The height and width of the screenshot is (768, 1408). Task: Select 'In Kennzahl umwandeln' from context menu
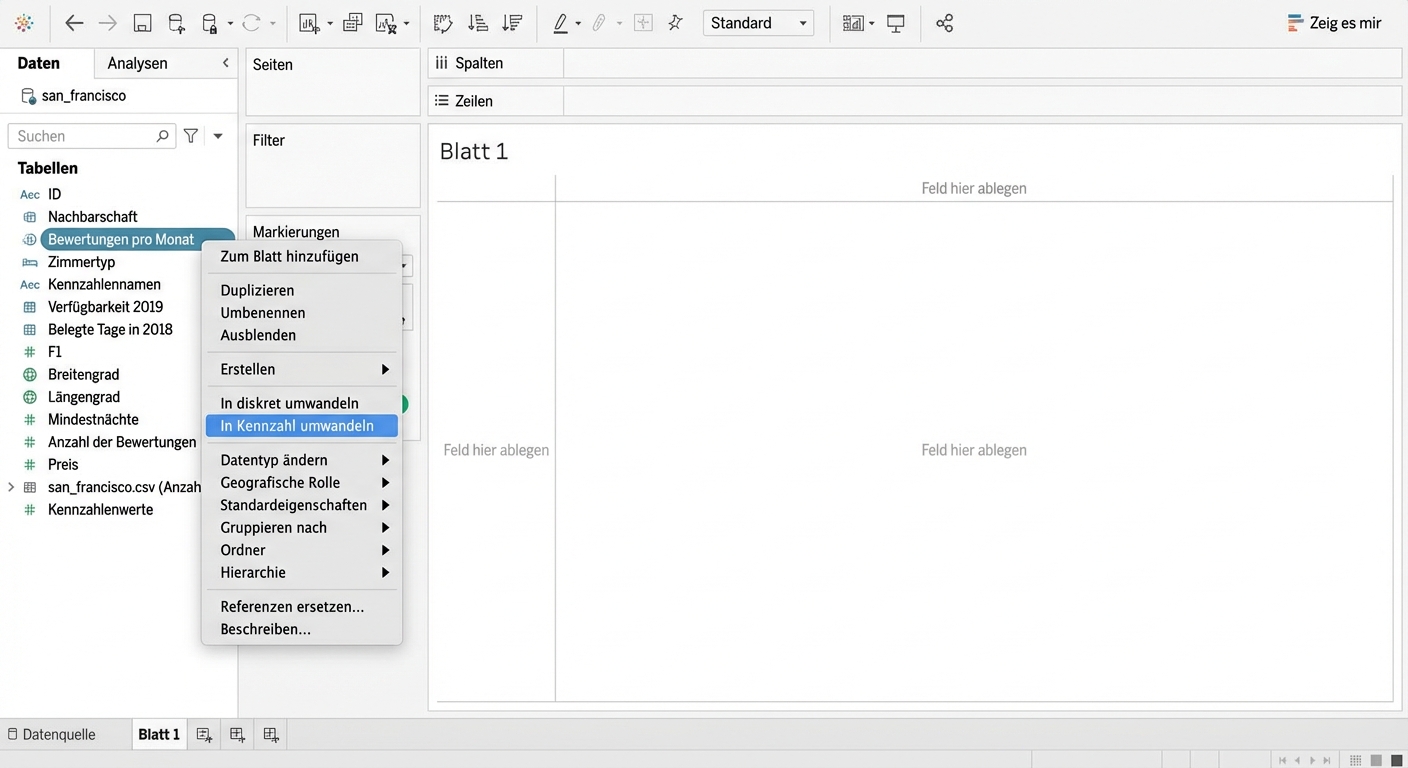[298, 426]
